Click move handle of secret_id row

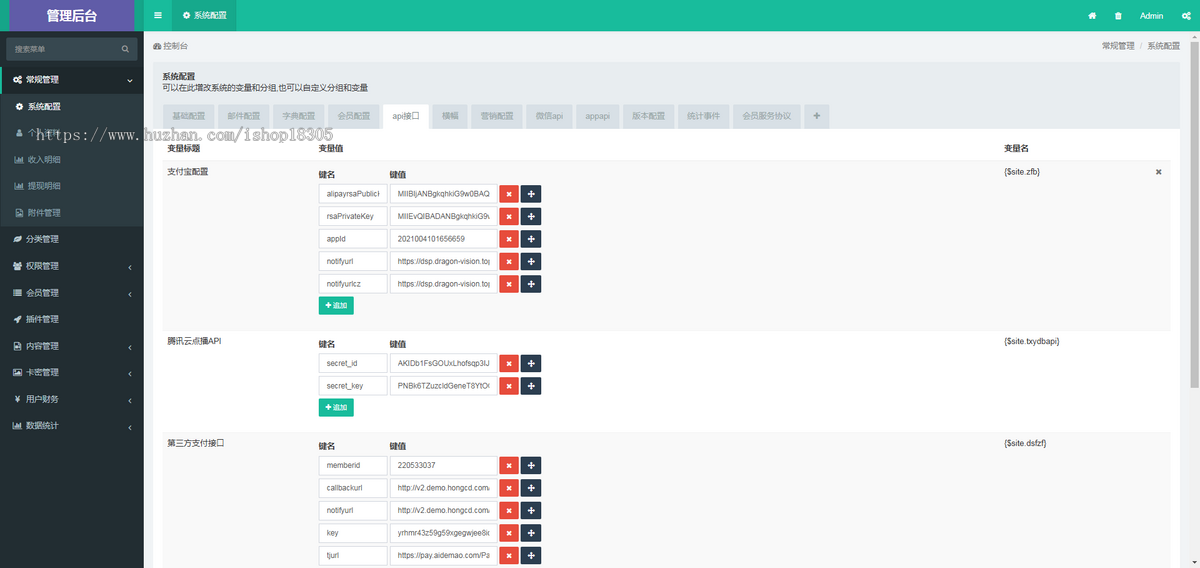point(531,363)
